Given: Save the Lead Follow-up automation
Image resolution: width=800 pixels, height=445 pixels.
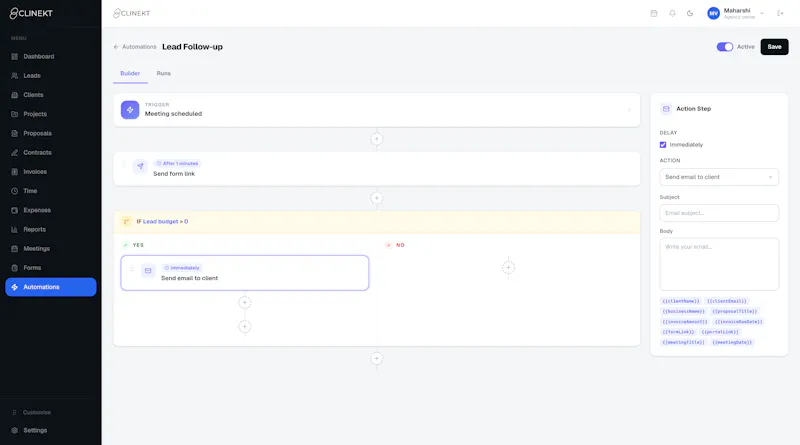Looking at the screenshot, I should [774, 47].
